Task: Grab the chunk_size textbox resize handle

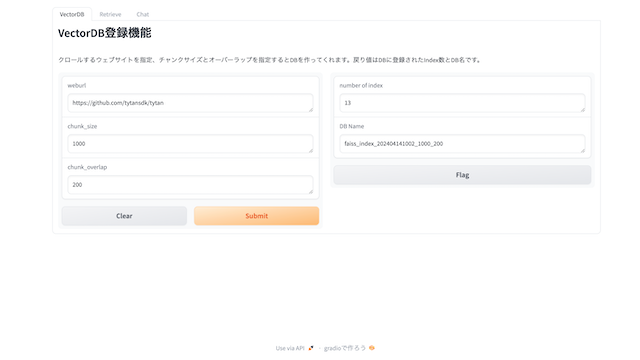Action: click(x=311, y=151)
